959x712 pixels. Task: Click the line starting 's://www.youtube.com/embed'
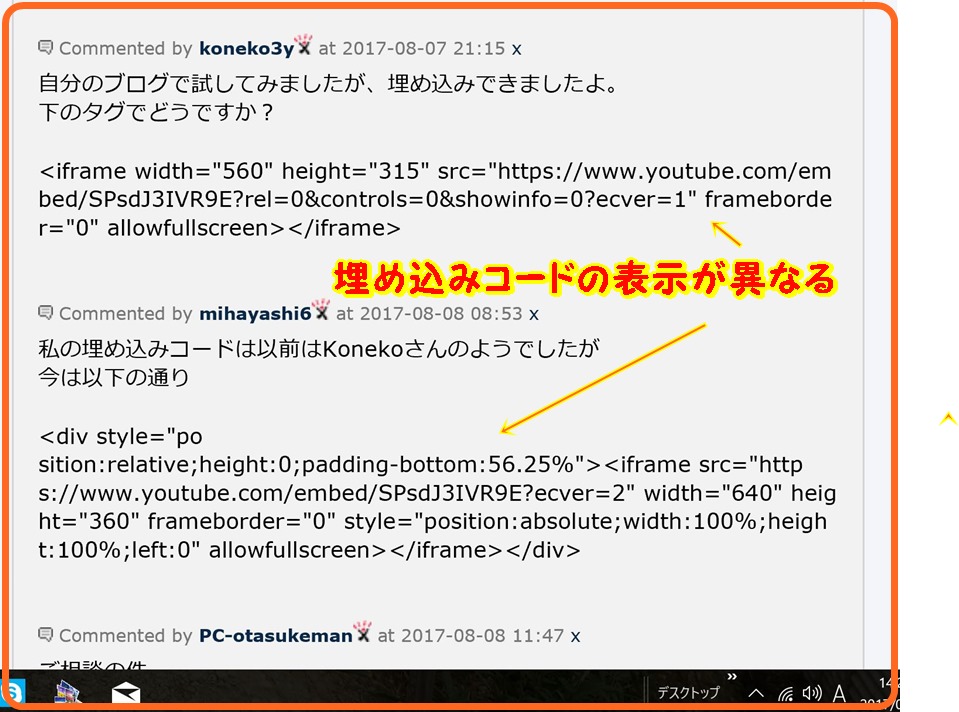437,493
